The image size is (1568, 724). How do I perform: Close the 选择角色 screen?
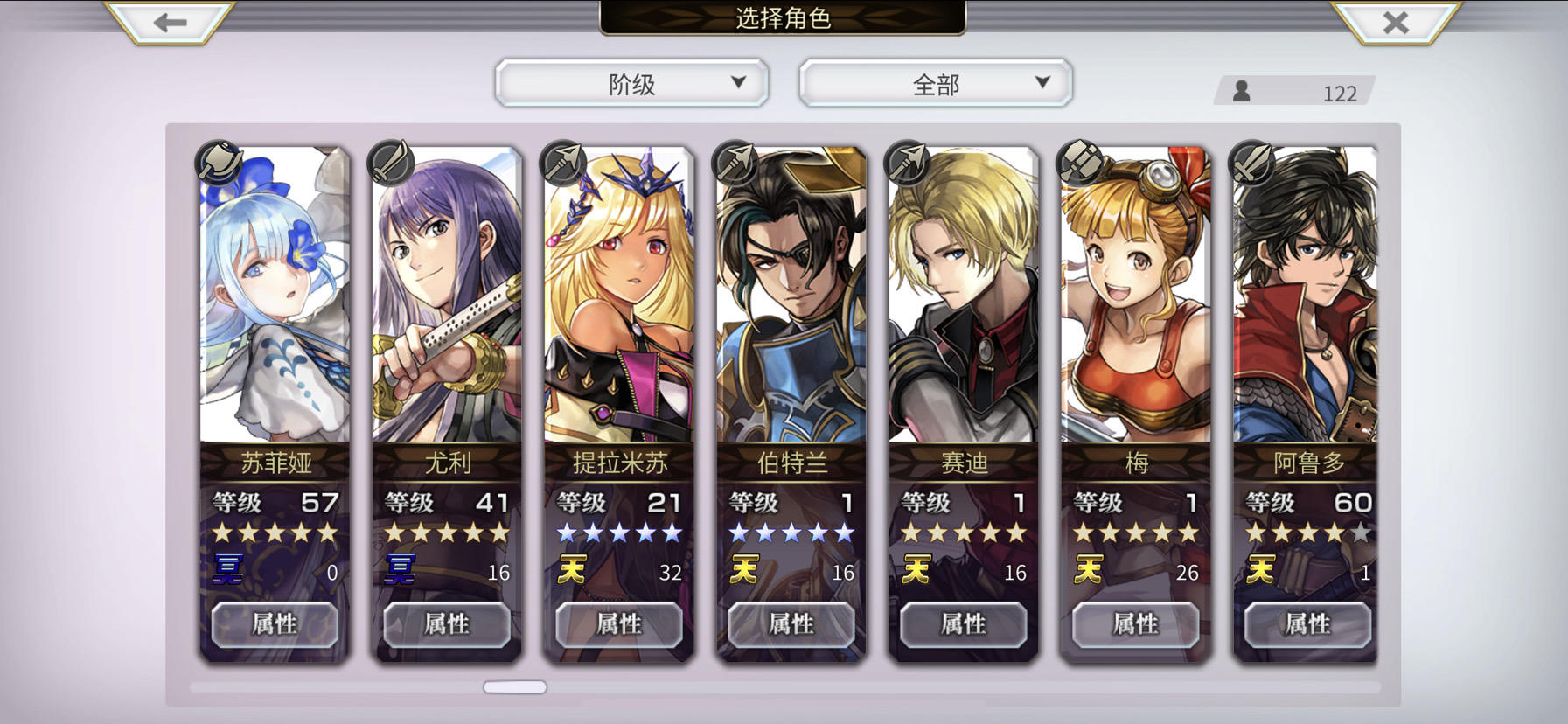1396,22
